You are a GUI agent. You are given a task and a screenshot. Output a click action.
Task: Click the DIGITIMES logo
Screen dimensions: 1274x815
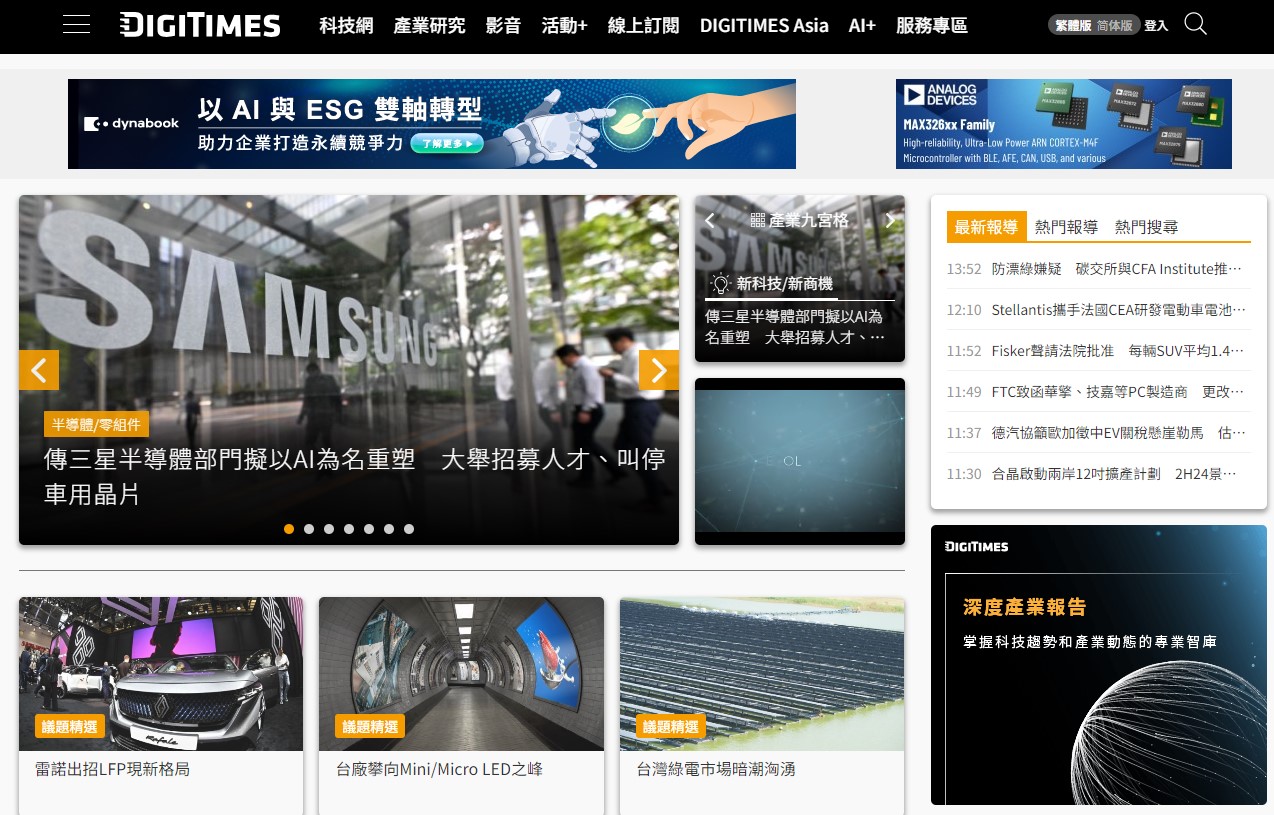[199, 25]
